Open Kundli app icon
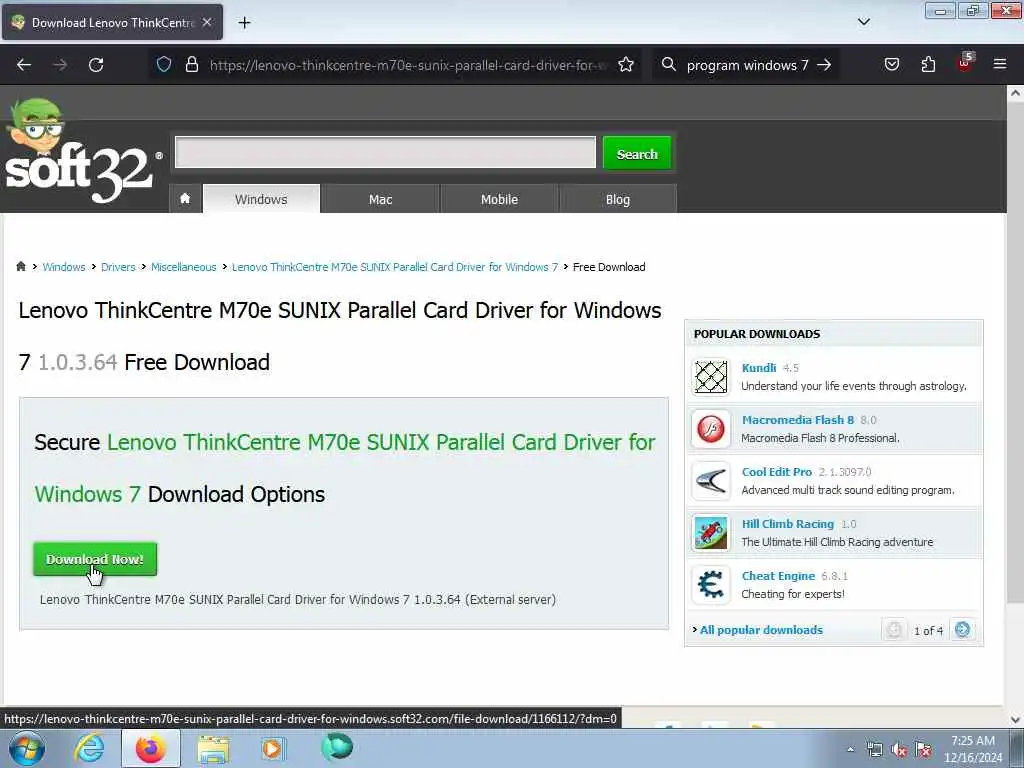 click(x=711, y=377)
